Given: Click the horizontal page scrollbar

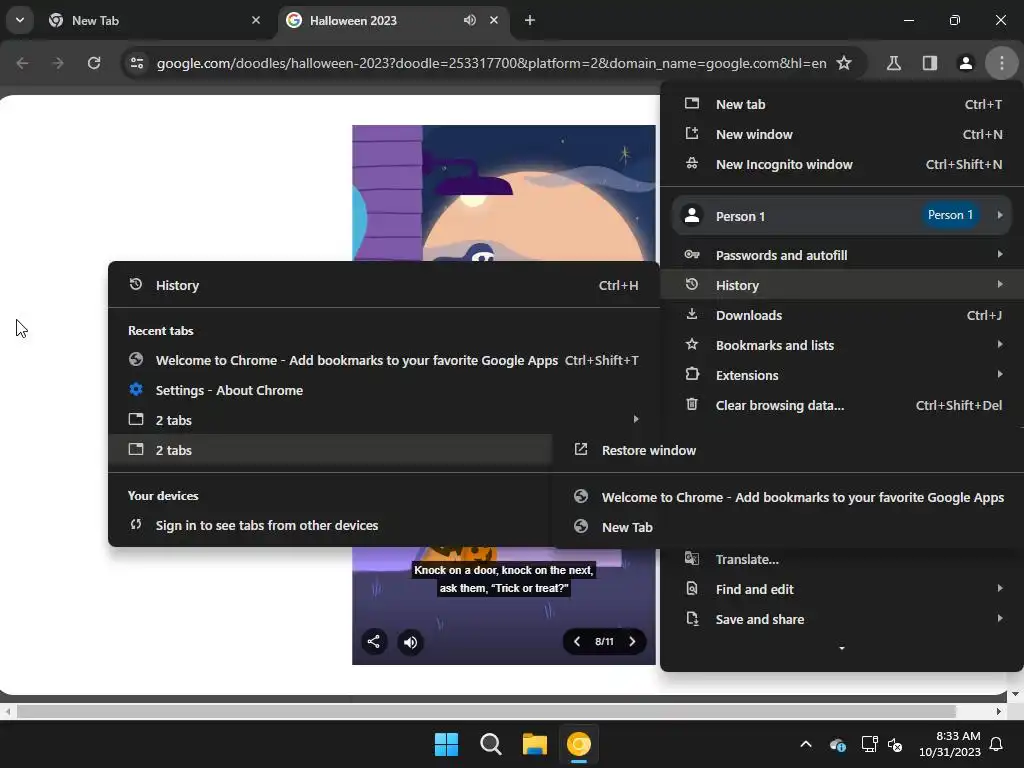Looking at the screenshot, I should (x=487, y=711).
